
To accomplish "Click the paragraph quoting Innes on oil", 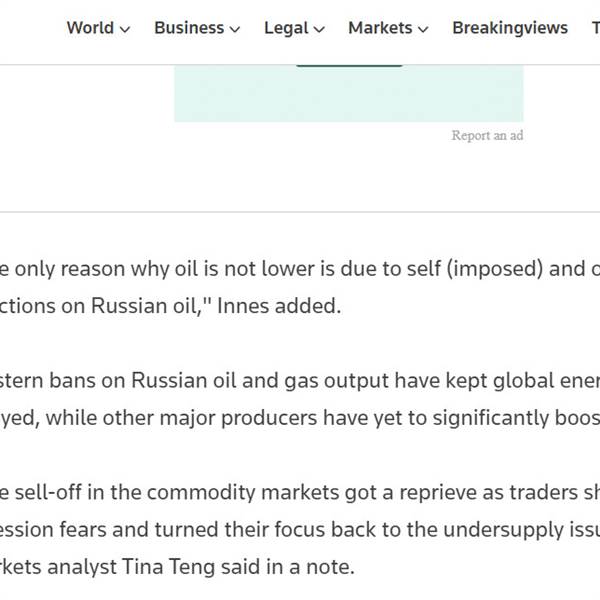I will [300, 287].
